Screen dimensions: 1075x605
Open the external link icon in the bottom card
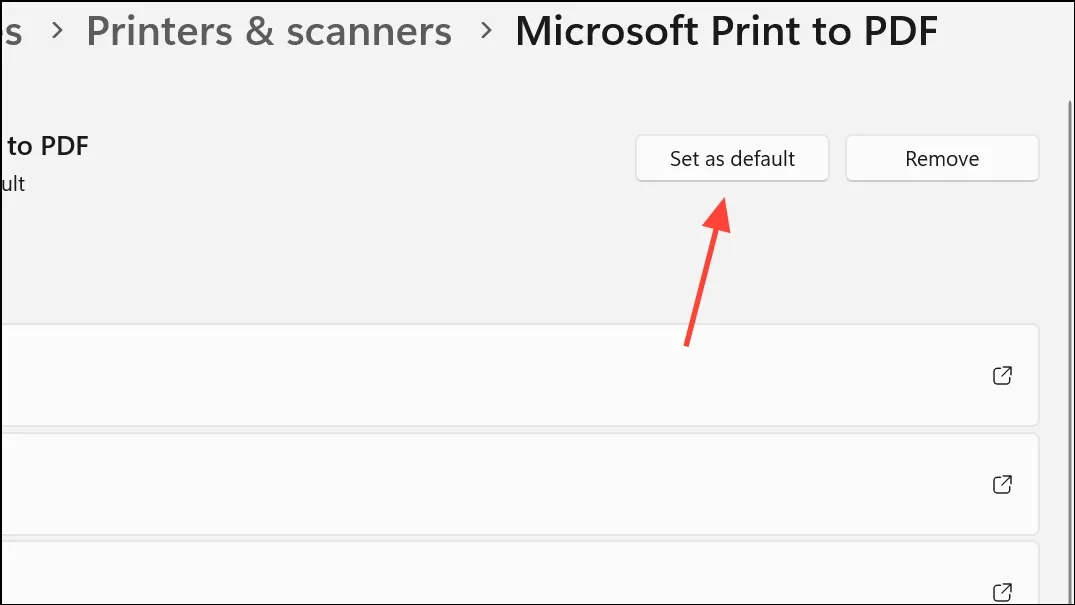pyautogui.click(x=1002, y=591)
